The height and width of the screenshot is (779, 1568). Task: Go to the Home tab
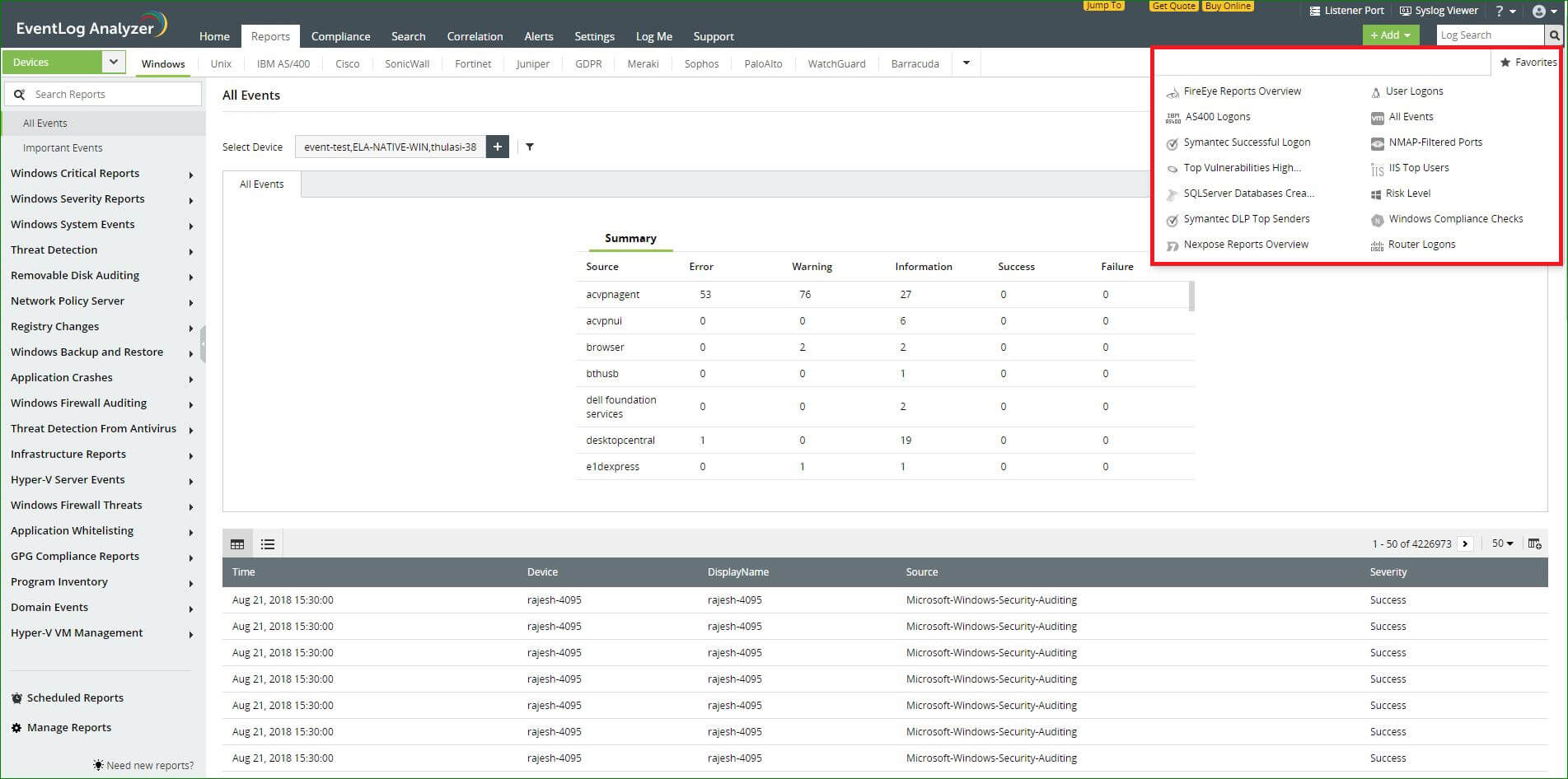pyautogui.click(x=214, y=36)
